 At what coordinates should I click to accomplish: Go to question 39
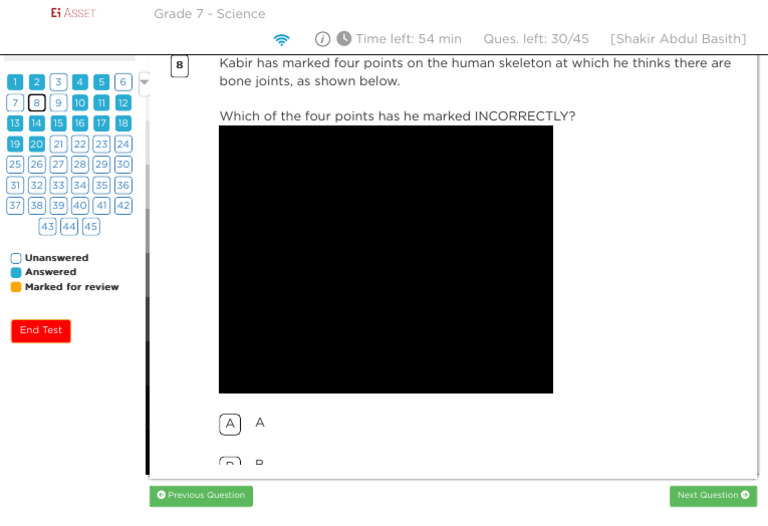(x=58, y=205)
